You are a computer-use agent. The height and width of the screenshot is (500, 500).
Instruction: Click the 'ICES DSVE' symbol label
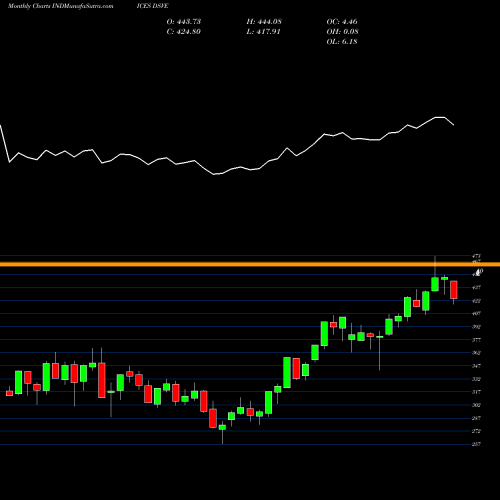[x=152, y=6]
